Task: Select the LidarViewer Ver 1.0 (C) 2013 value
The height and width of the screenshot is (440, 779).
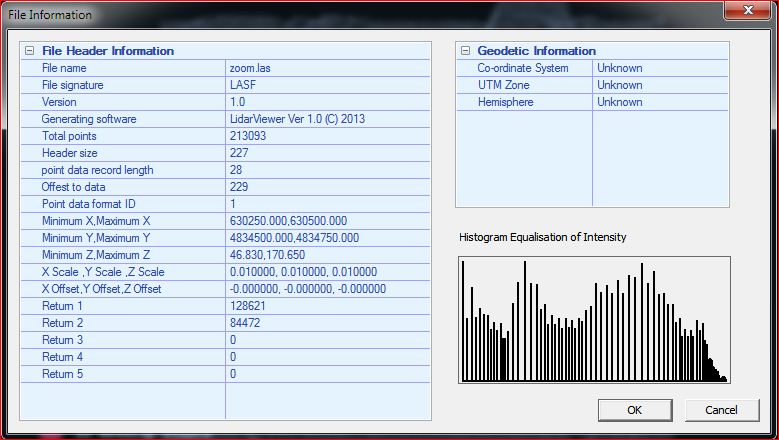Action: (x=298, y=119)
